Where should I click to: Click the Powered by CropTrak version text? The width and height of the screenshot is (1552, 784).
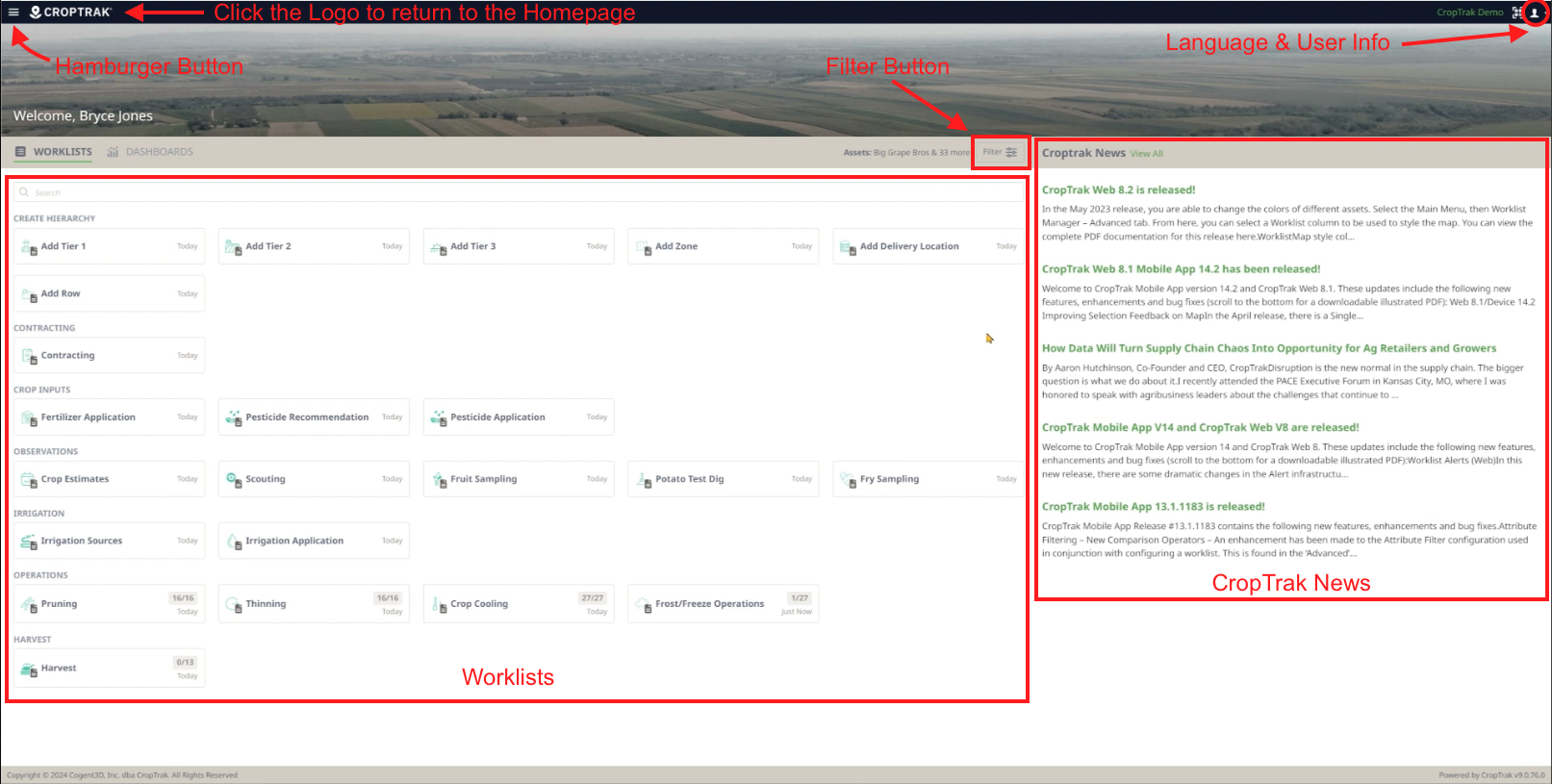click(x=1491, y=775)
